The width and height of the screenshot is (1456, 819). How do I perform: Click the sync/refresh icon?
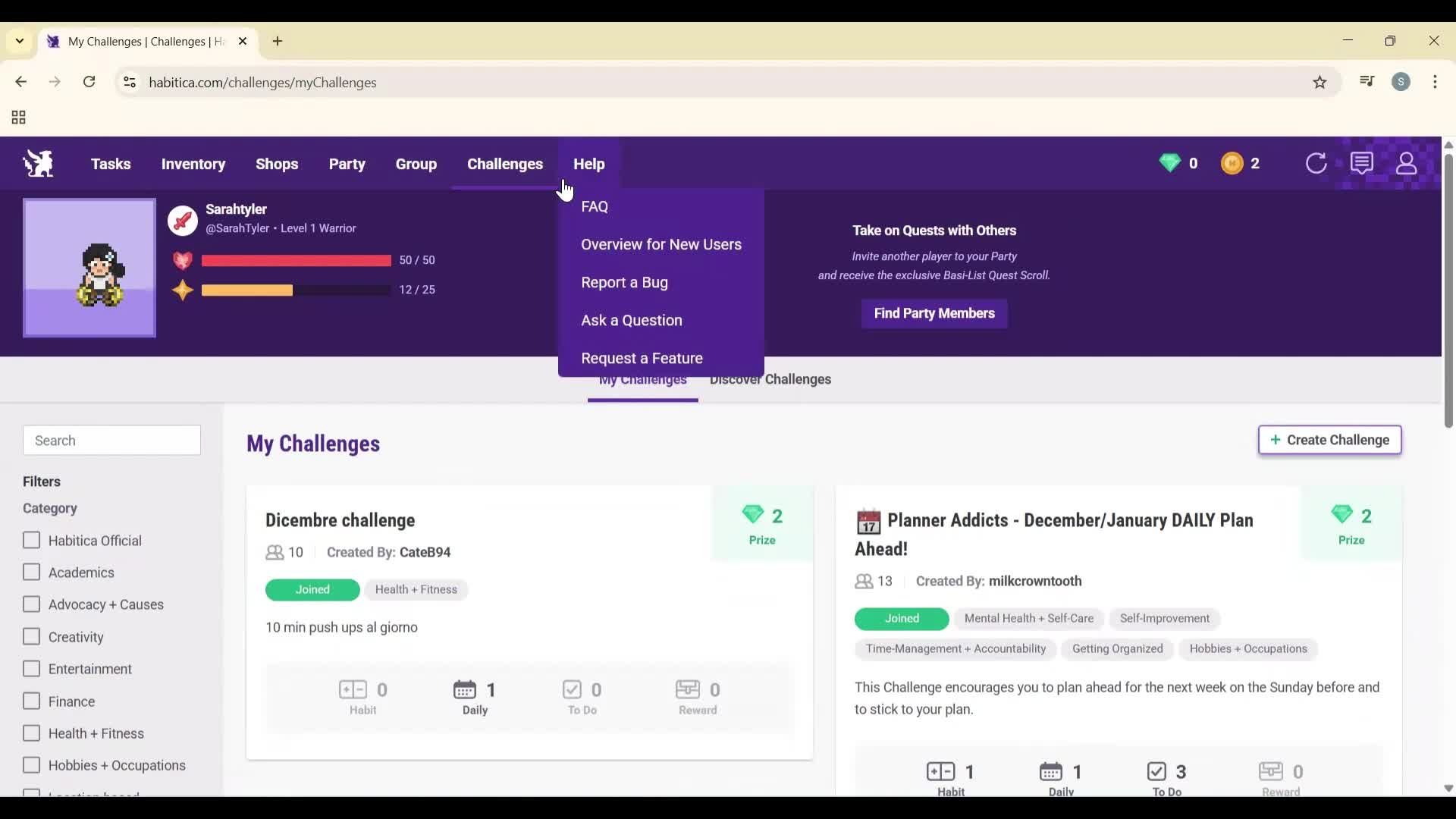tap(1317, 163)
